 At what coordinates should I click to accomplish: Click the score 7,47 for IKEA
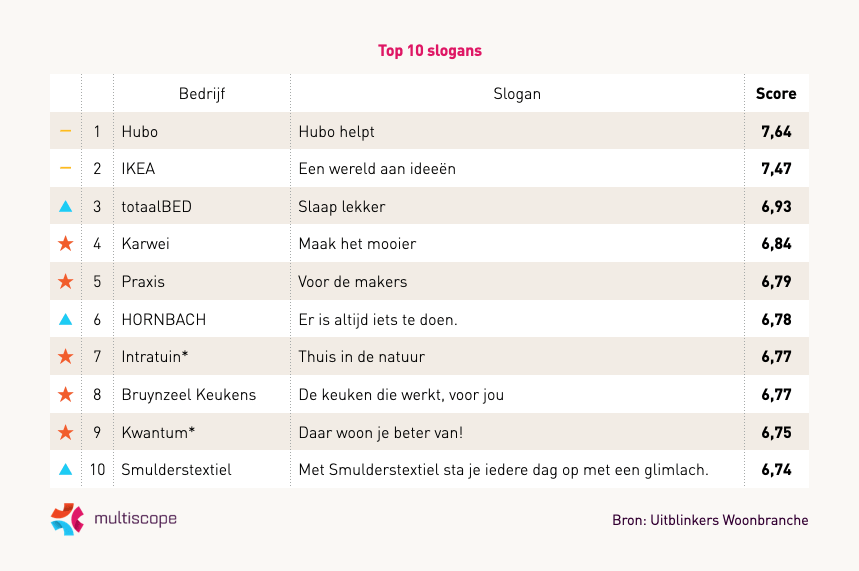776,169
